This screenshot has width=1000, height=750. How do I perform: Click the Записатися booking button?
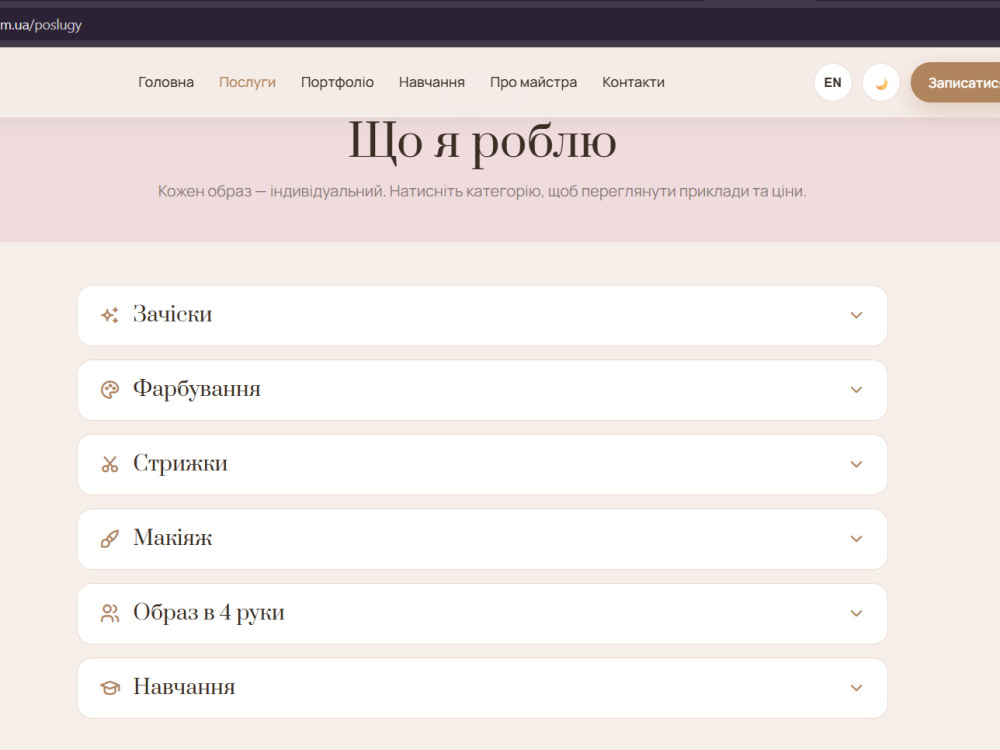(x=955, y=83)
